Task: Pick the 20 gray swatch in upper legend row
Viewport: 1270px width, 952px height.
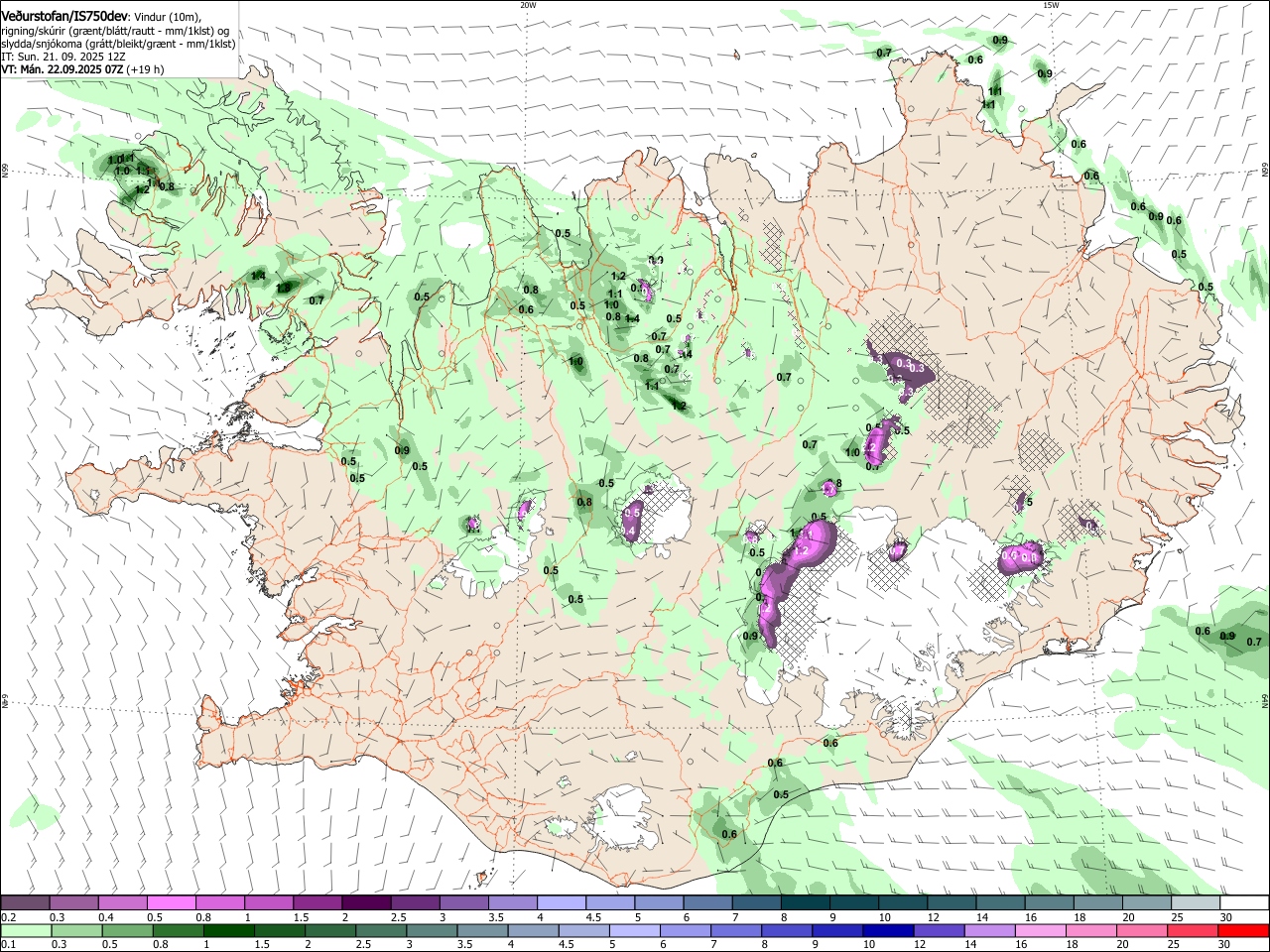Action: coord(1147,903)
